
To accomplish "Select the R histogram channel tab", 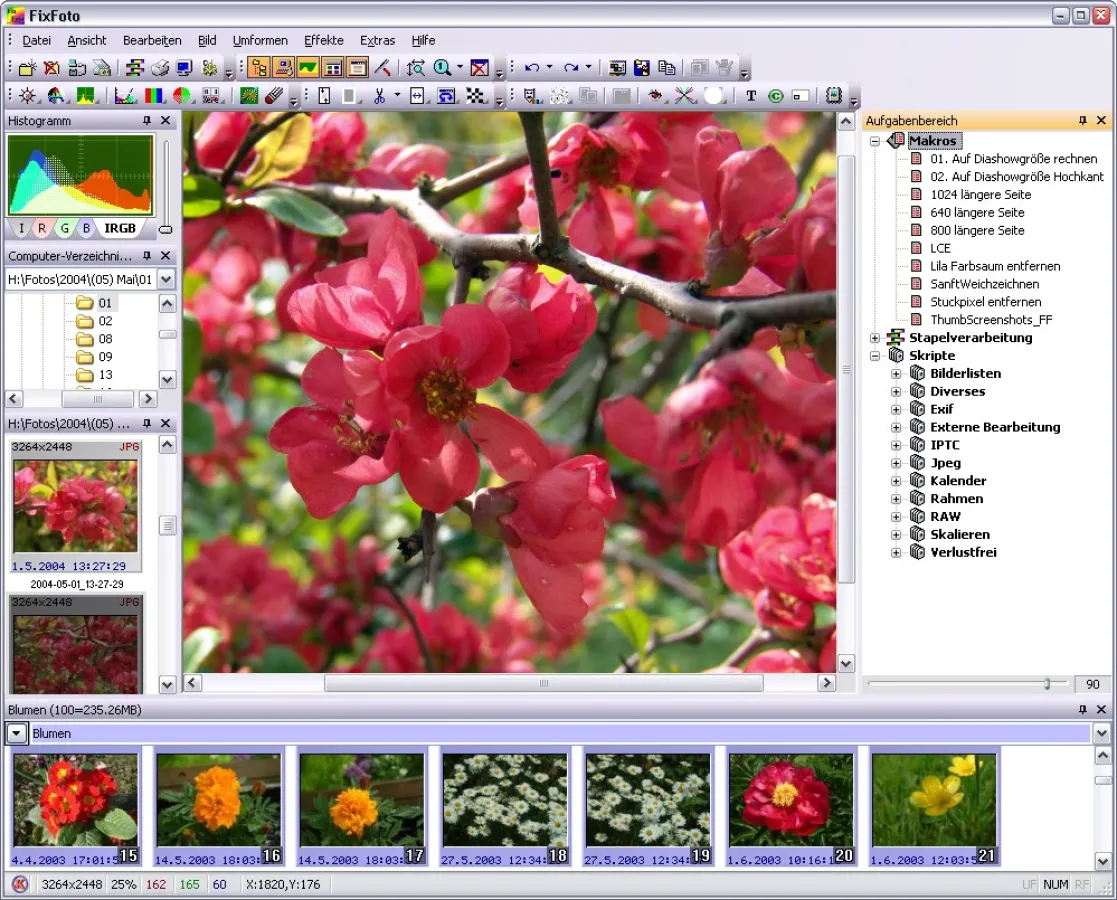I will point(42,228).
